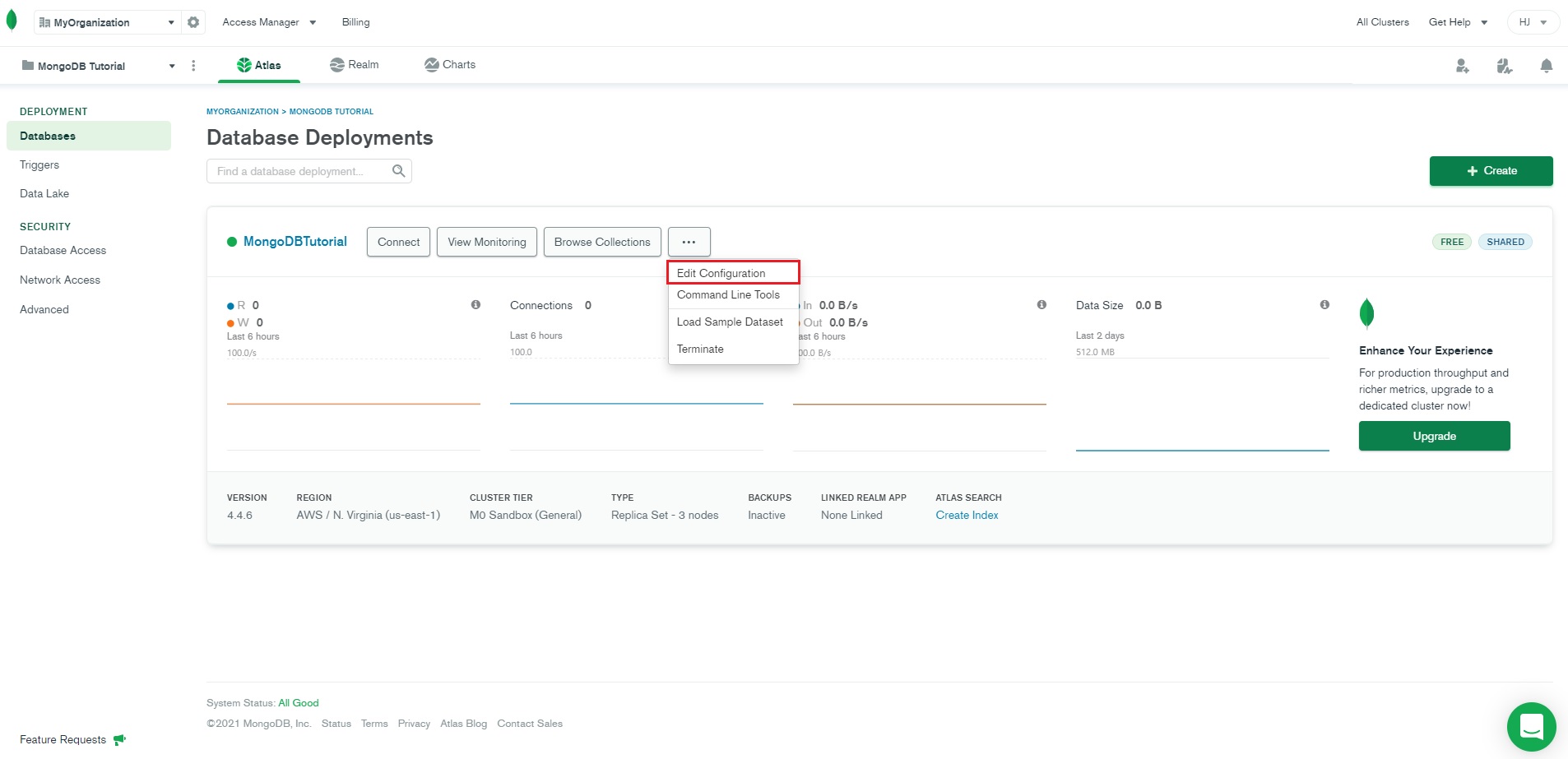Image resolution: width=1568 pixels, height=759 pixels.
Task: Show info for the Data Size chart
Action: point(1324,305)
